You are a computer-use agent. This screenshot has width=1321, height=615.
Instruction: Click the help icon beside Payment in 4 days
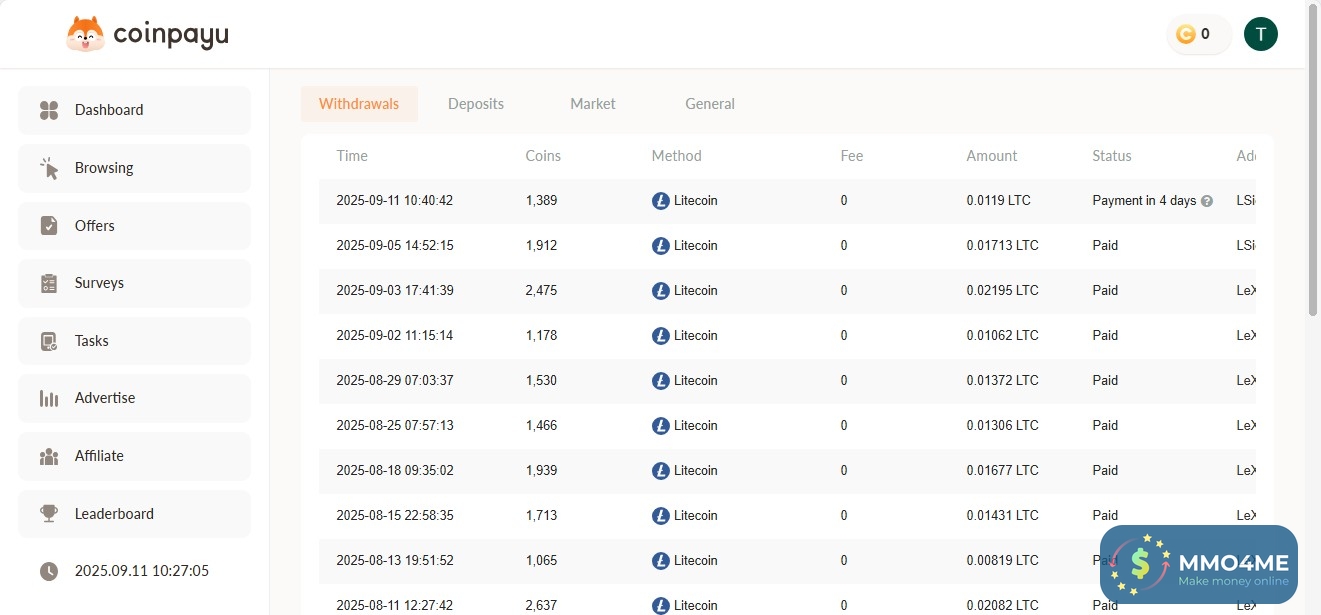point(1207,201)
